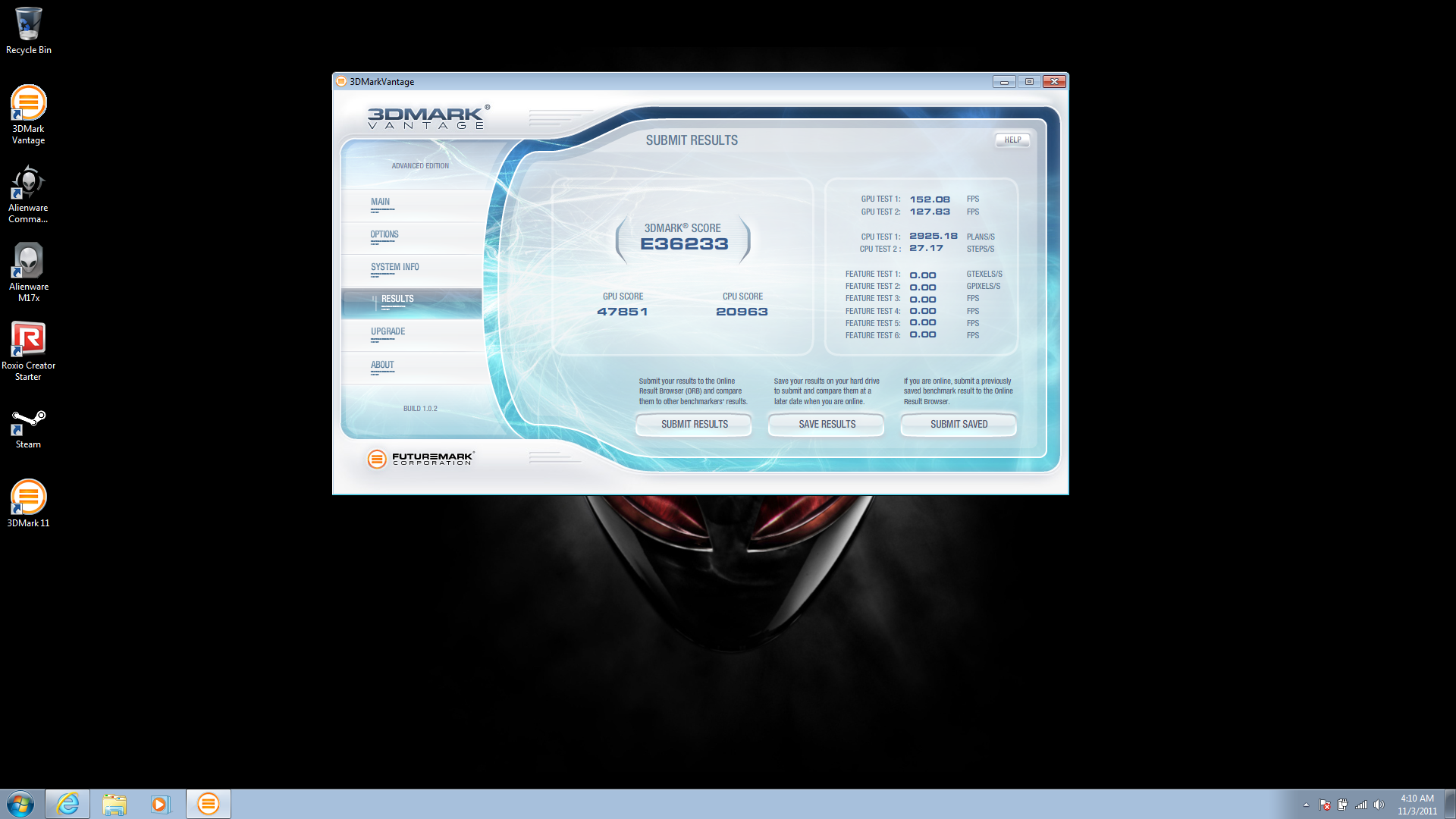Click the Futuremark Corporation logo
Image resolution: width=1456 pixels, height=819 pixels.
click(x=420, y=459)
